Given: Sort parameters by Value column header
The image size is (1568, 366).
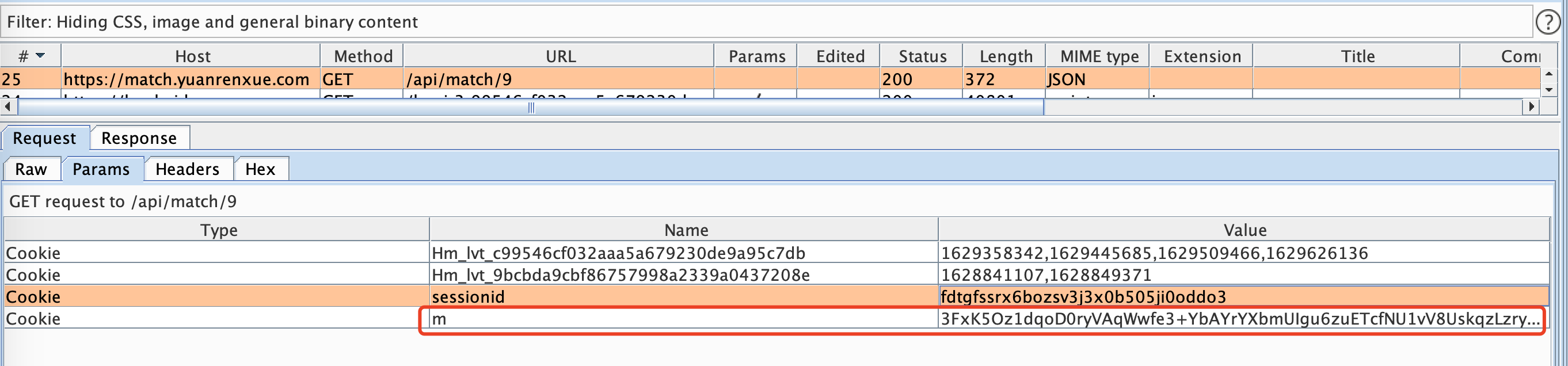Looking at the screenshot, I should [x=1244, y=230].
